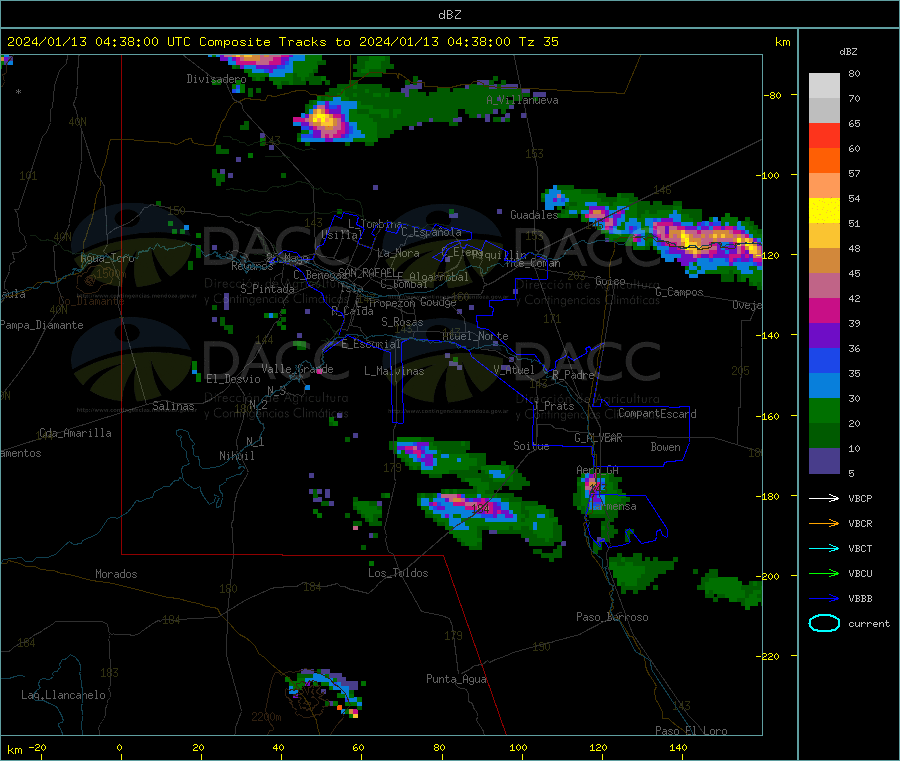Click the R_Padre place label
Viewport: 900px width, 761px height.
tap(573, 375)
